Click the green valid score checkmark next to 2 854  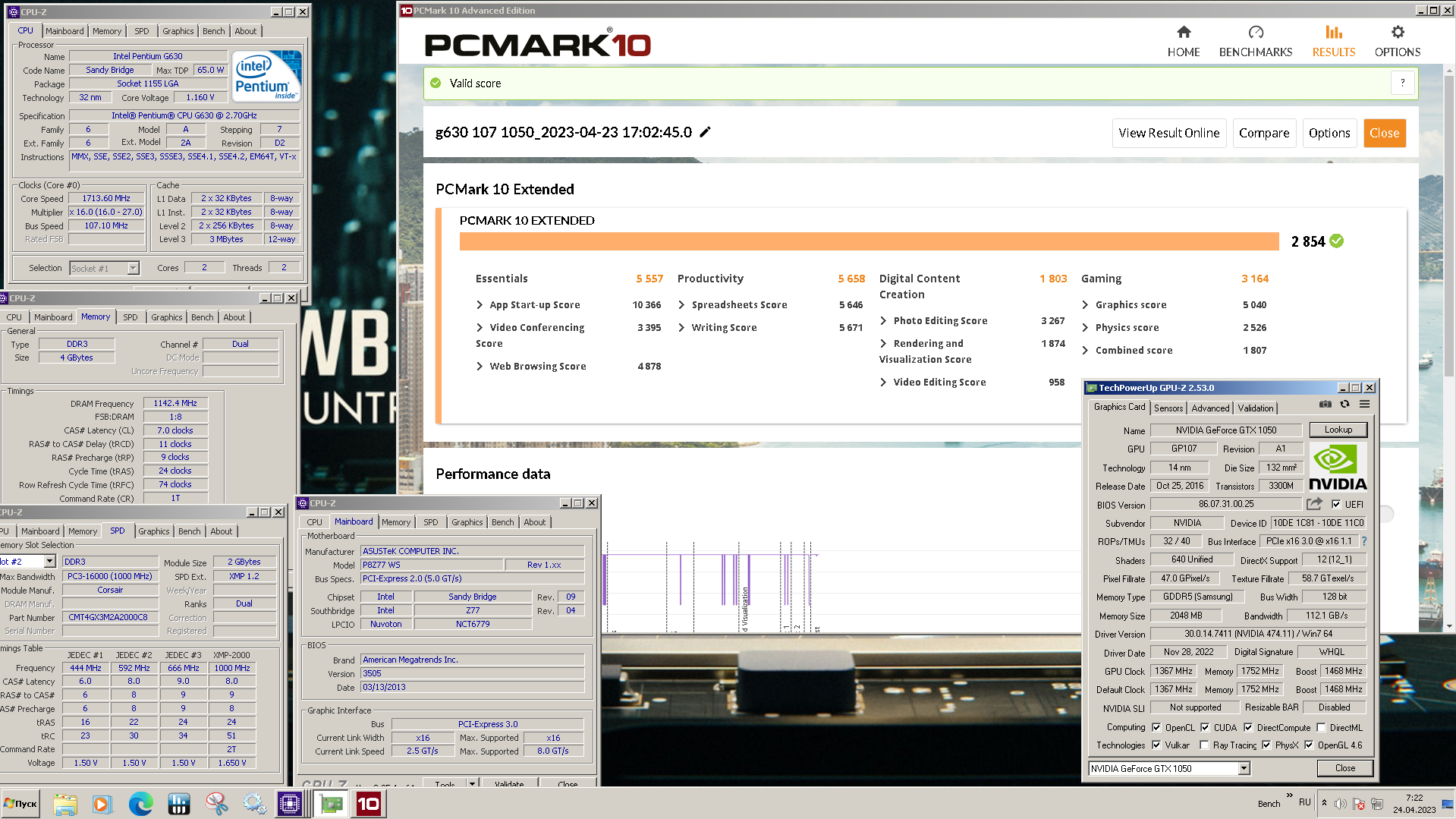coord(1337,241)
